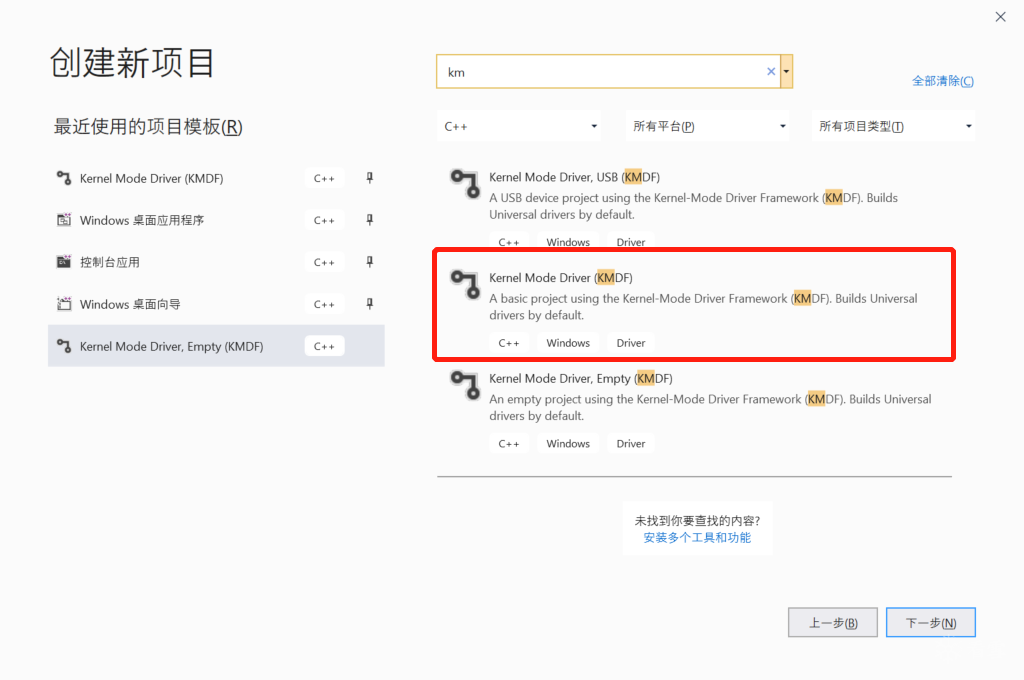The height and width of the screenshot is (680, 1024).
Task: Focus the template search field containing km
Action: (x=607, y=72)
